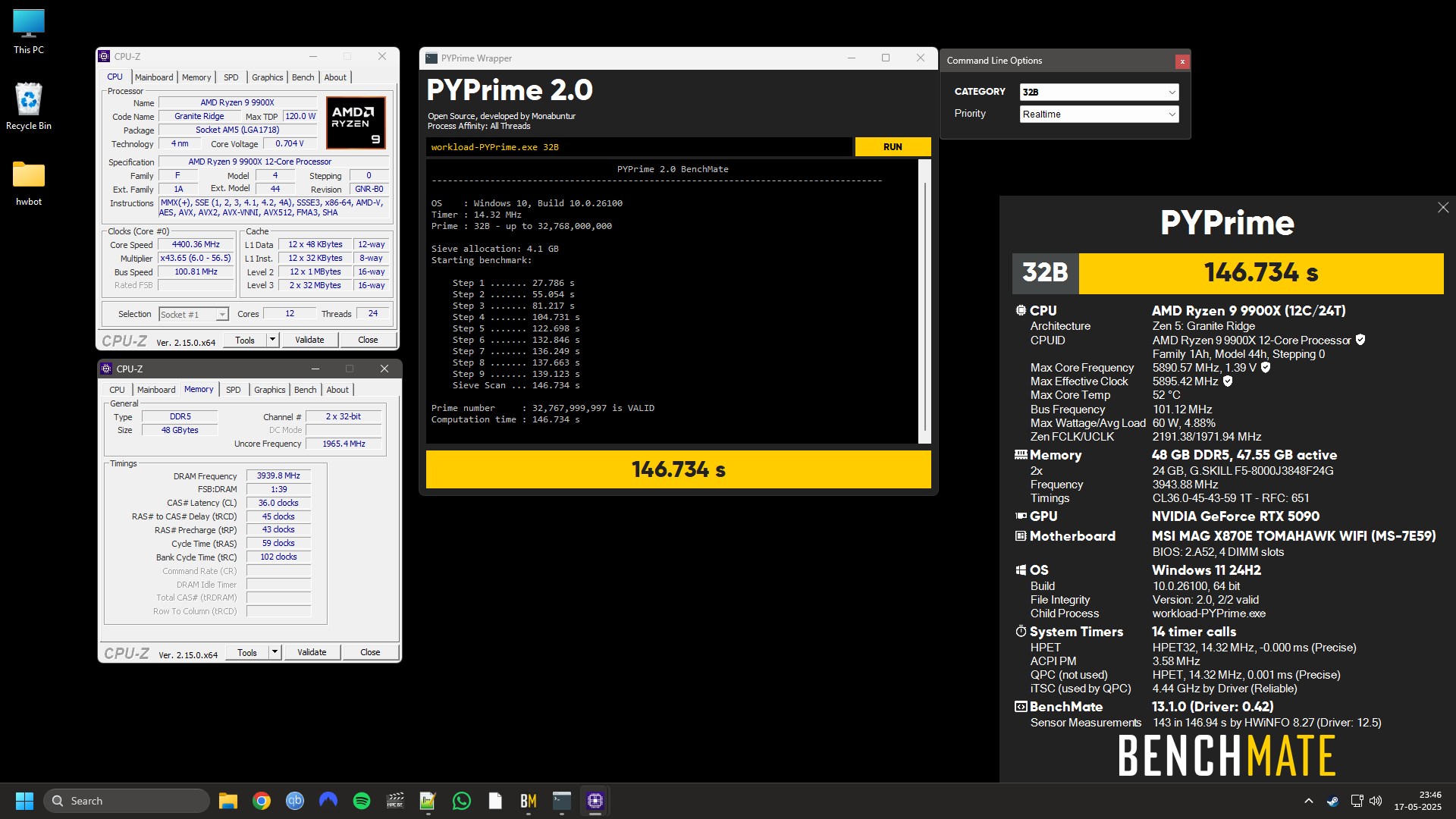Click the yellow 146.734 s result bar
Screen dimensions: 1456x819
pos(678,469)
